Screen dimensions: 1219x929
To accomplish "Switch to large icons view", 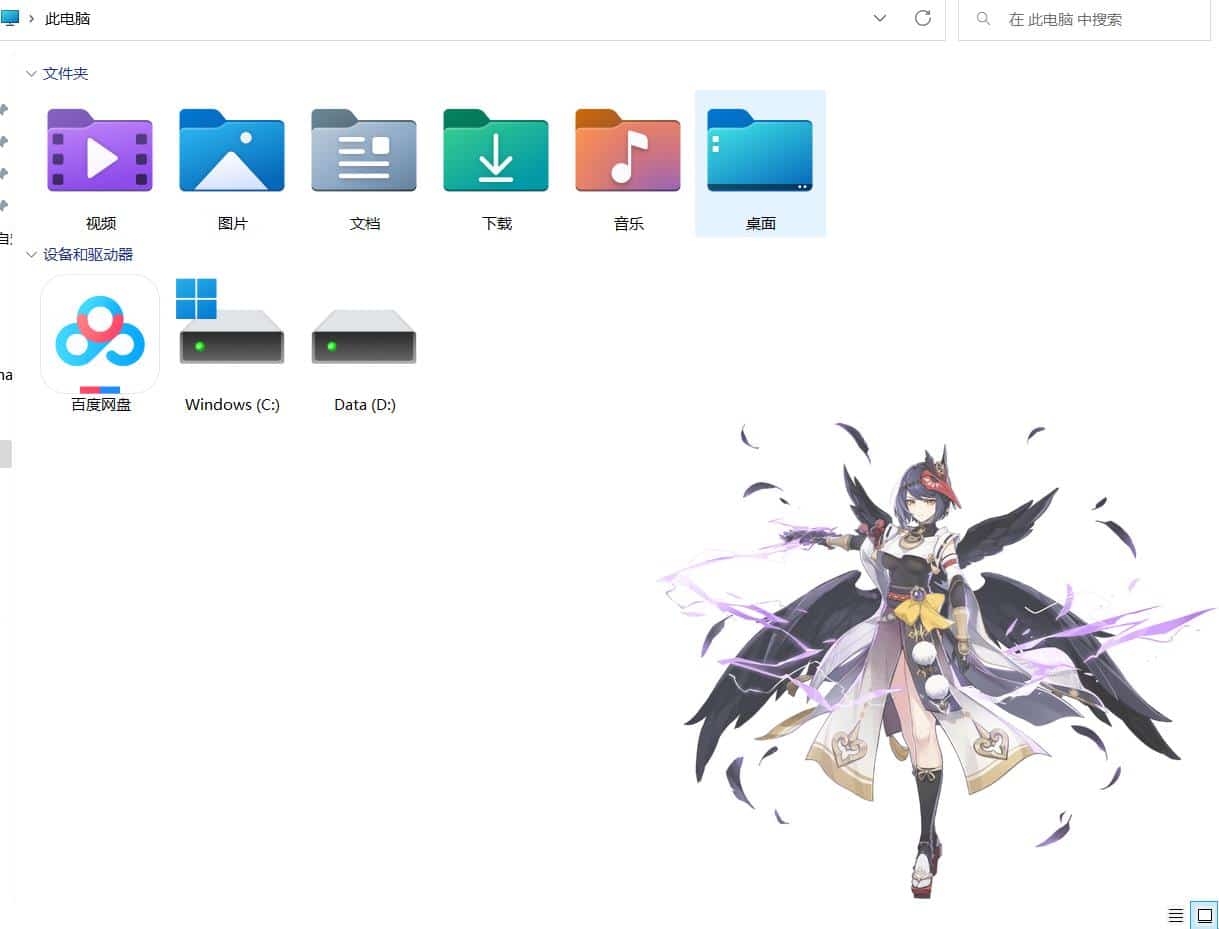I will [1205, 915].
